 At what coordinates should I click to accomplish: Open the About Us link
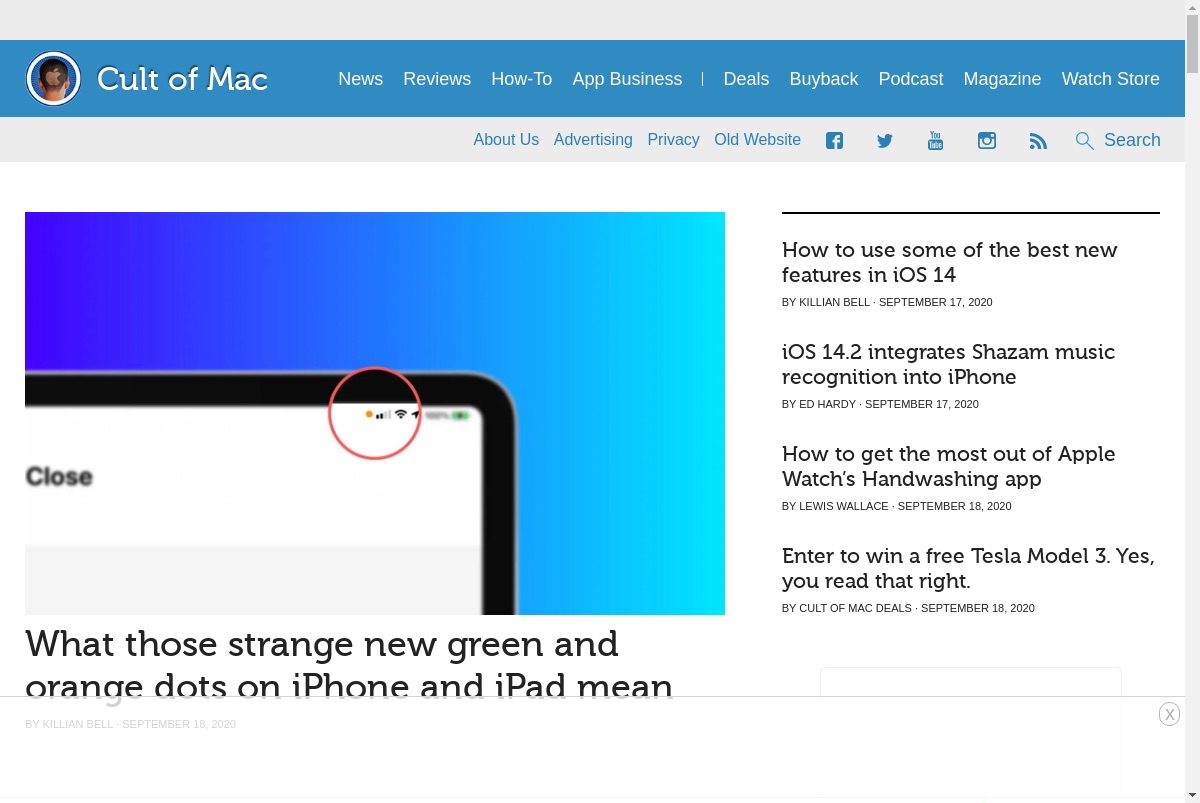tap(506, 140)
